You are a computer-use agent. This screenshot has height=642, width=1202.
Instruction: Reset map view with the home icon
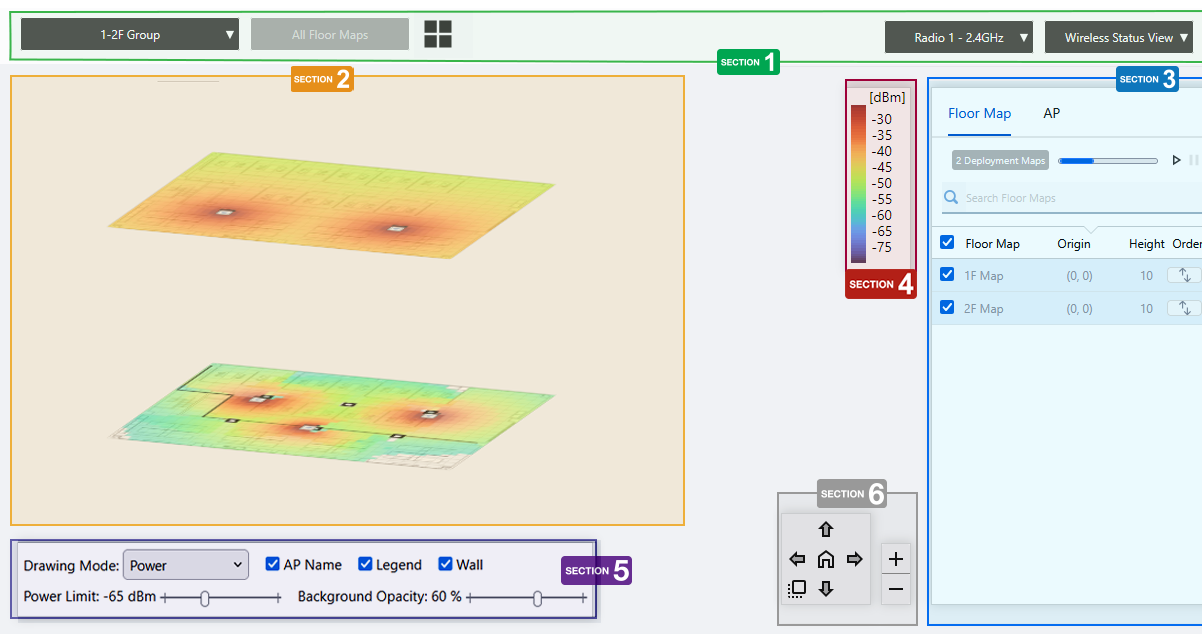[x=826, y=559]
